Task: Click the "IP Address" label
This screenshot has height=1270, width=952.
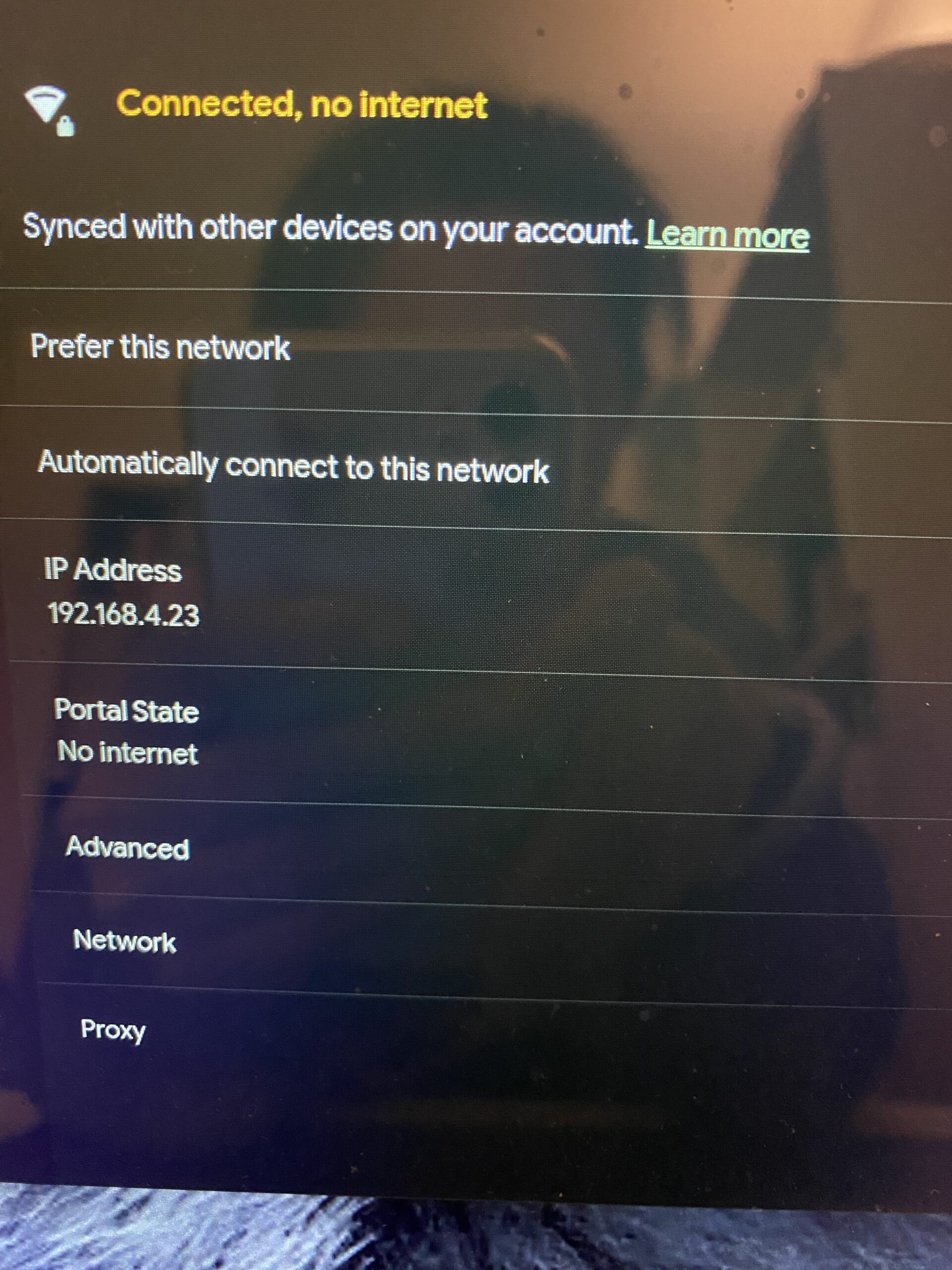Action: tap(113, 570)
